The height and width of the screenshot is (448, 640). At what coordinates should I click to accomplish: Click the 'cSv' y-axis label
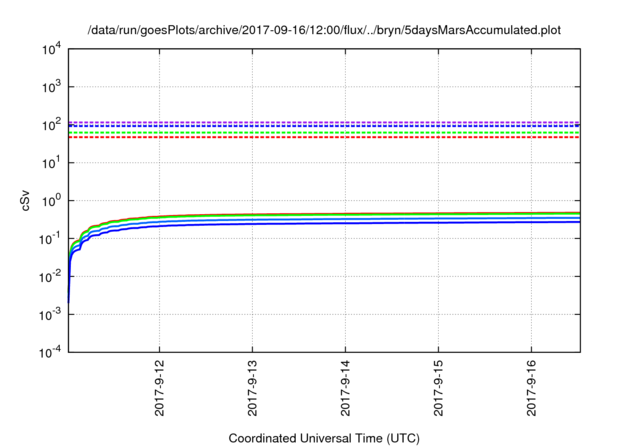pos(25,200)
